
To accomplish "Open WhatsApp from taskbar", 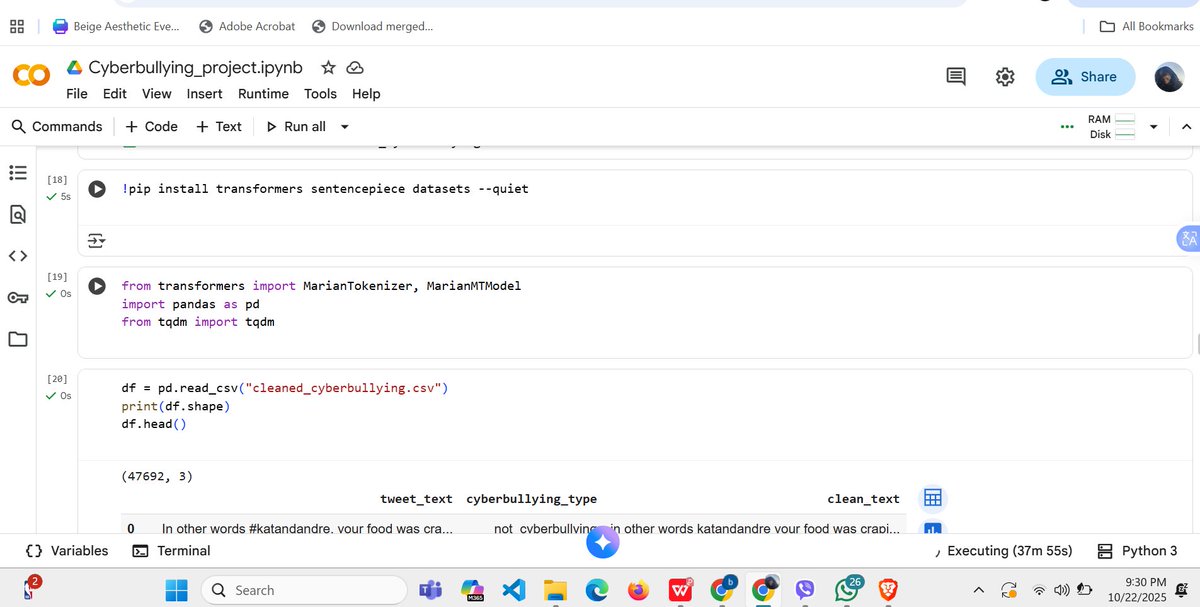I will [x=847, y=590].
